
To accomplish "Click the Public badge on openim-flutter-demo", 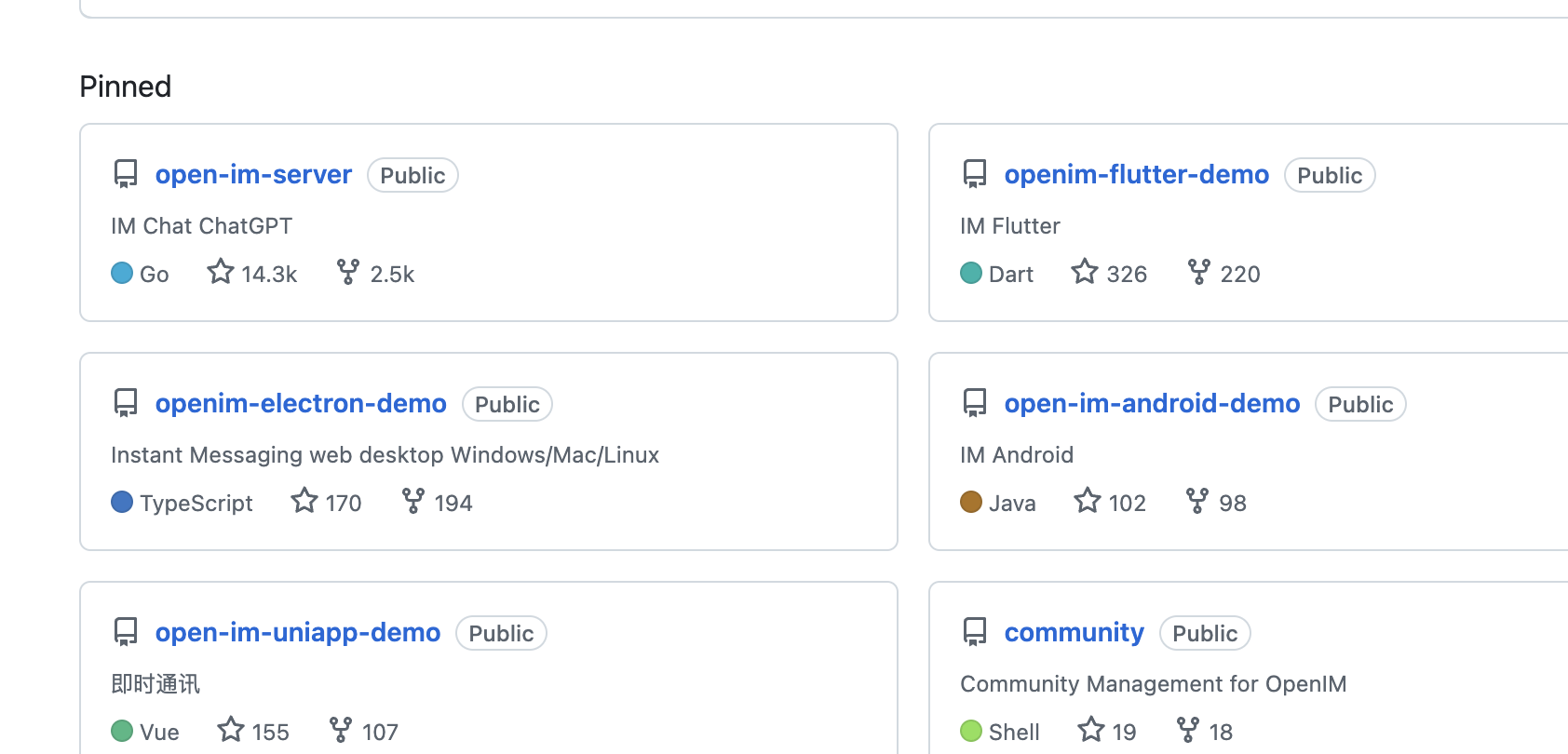I will click(x=1330, y=175).
